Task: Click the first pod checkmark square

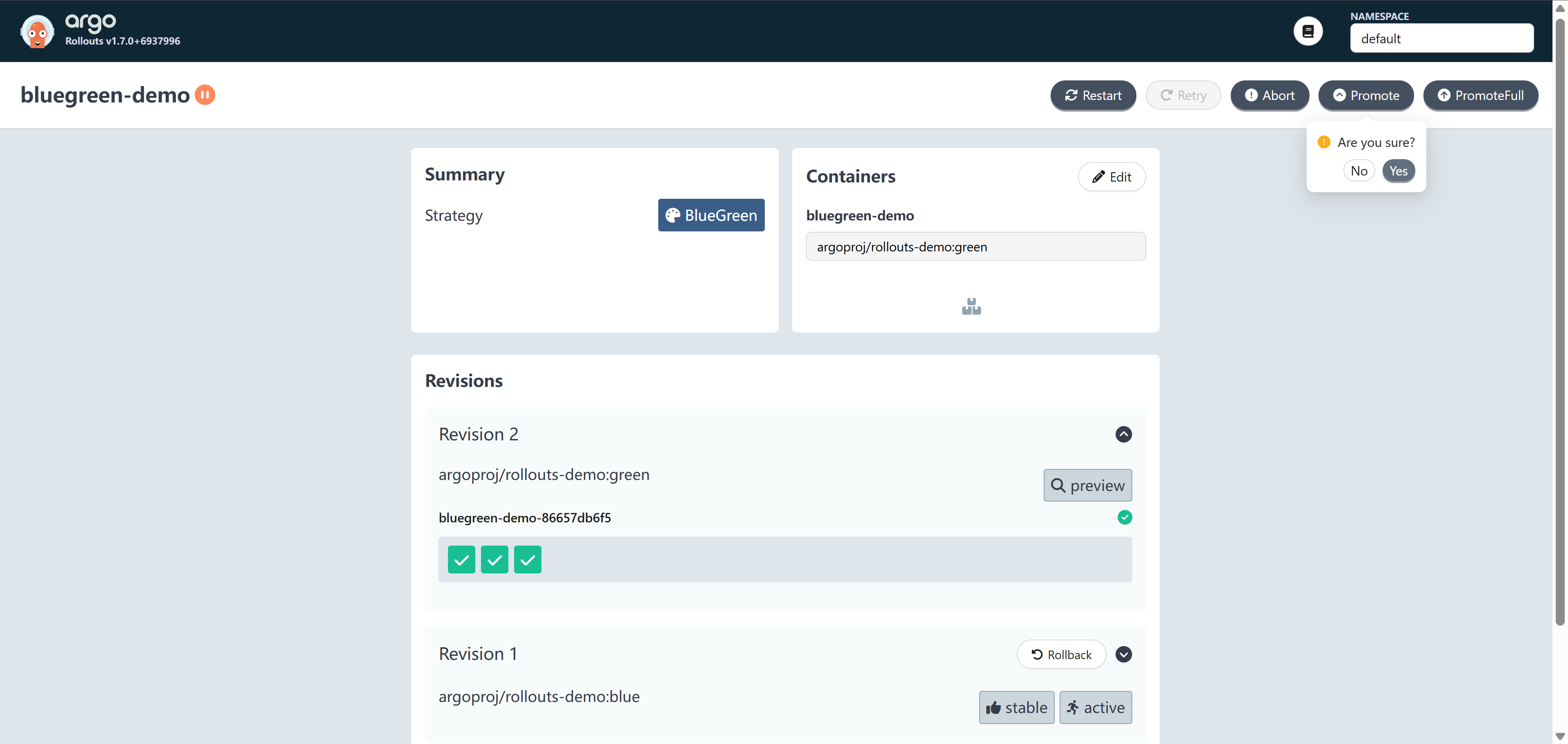Action: point(461,560)
